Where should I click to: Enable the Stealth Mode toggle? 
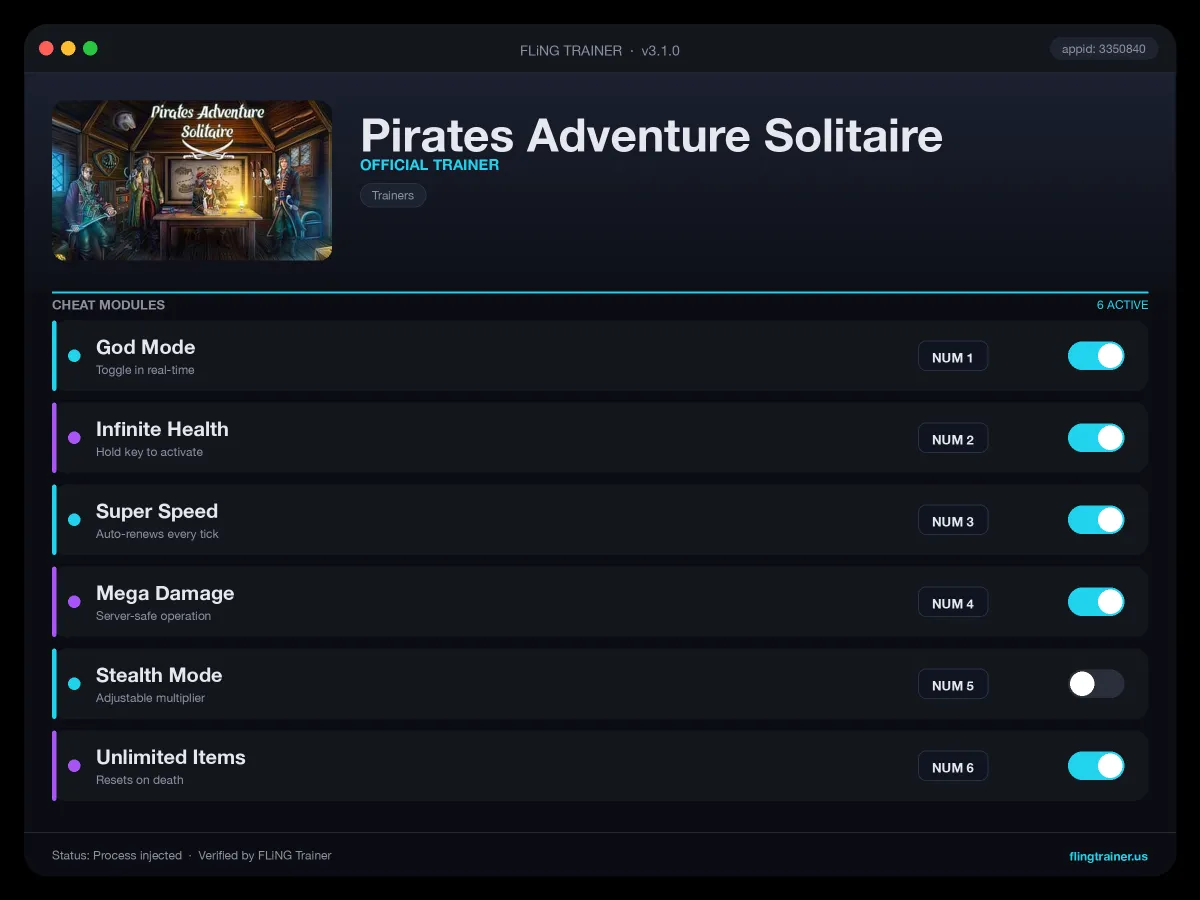tap(1096, 684)
